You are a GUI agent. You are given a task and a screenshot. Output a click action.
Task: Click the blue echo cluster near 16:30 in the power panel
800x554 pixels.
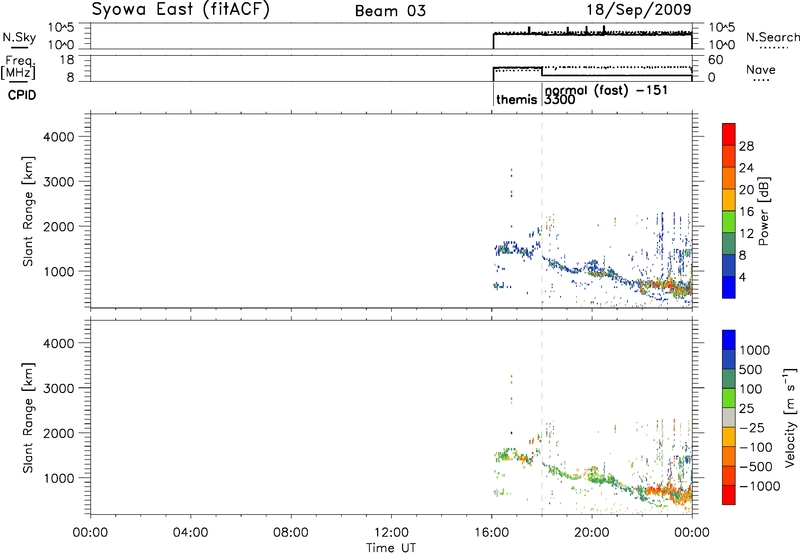(507, 249)
